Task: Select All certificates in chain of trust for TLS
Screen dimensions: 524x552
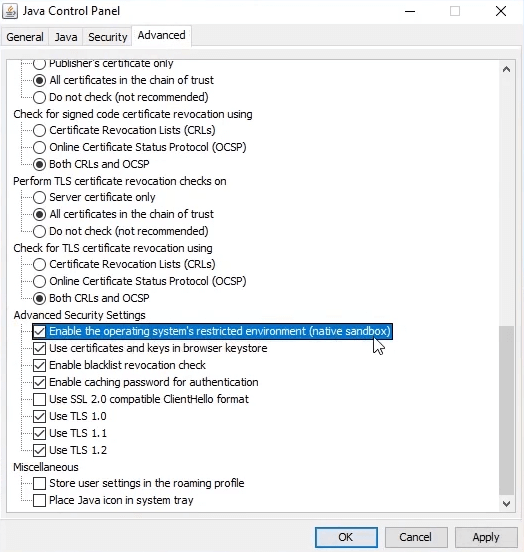Action: (39, 214)
